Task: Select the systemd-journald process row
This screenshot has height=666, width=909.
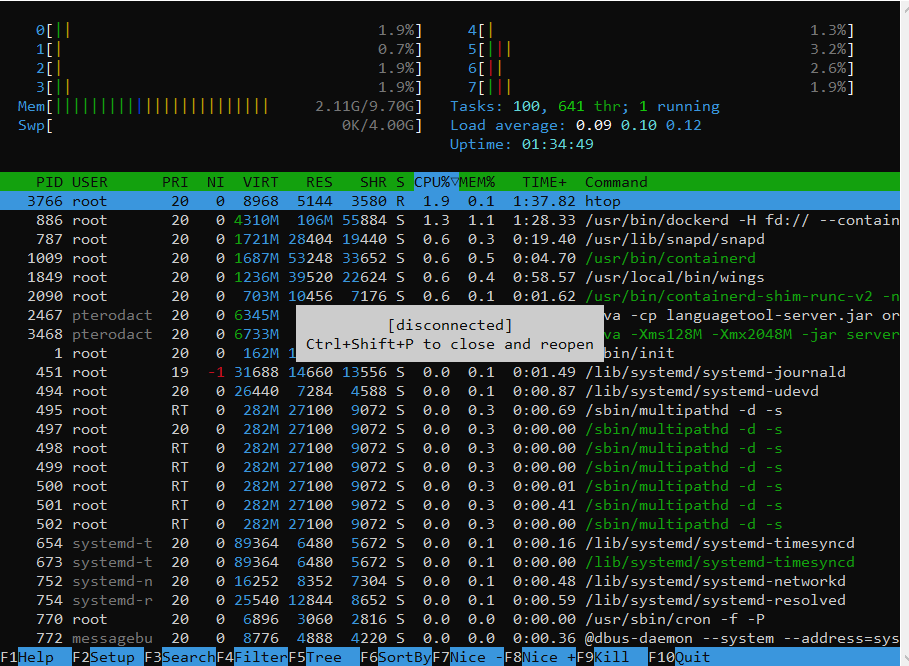Action: 450,372
